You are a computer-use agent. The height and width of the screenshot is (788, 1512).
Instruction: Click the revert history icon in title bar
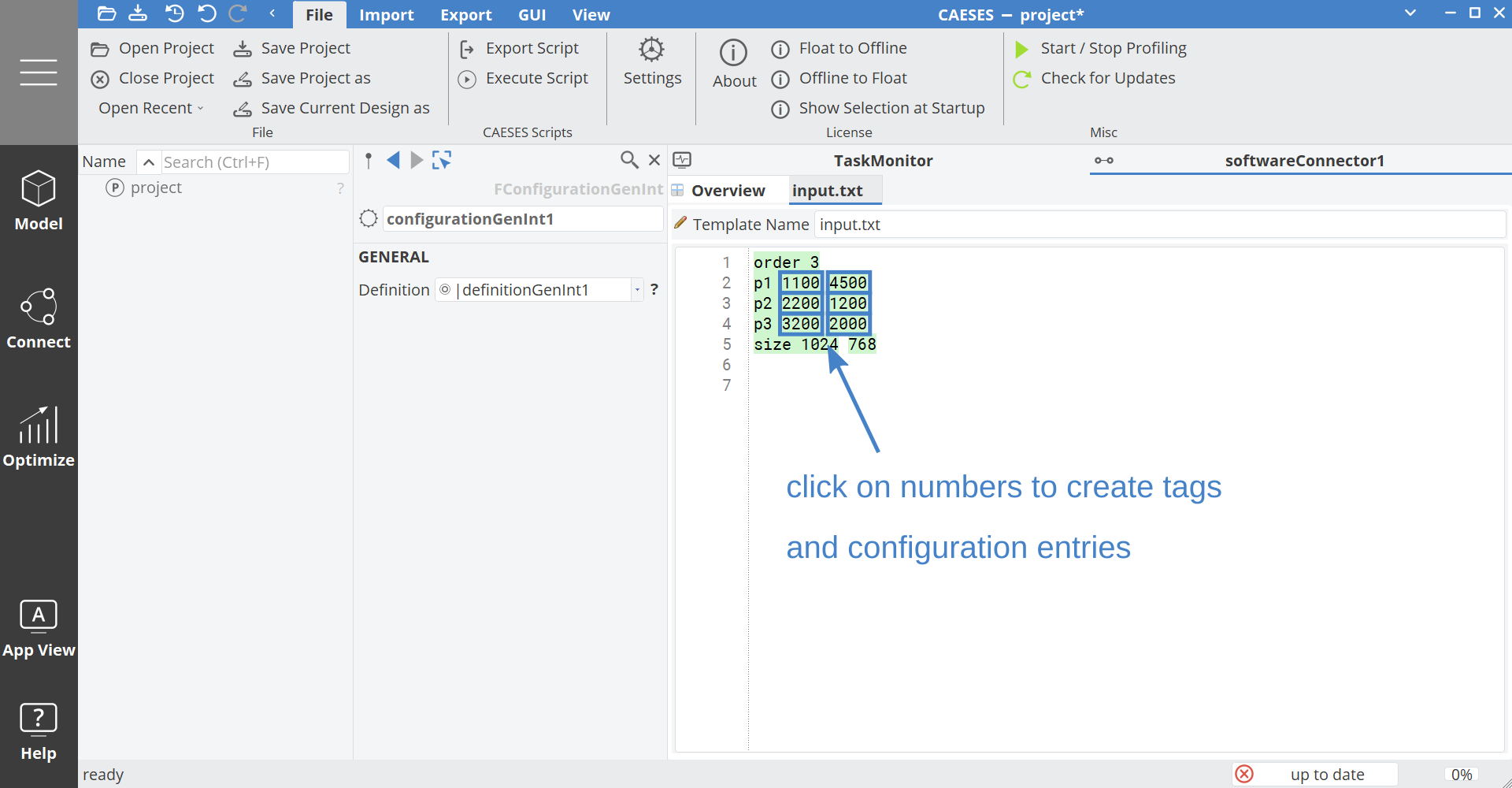tap(174, 13)
